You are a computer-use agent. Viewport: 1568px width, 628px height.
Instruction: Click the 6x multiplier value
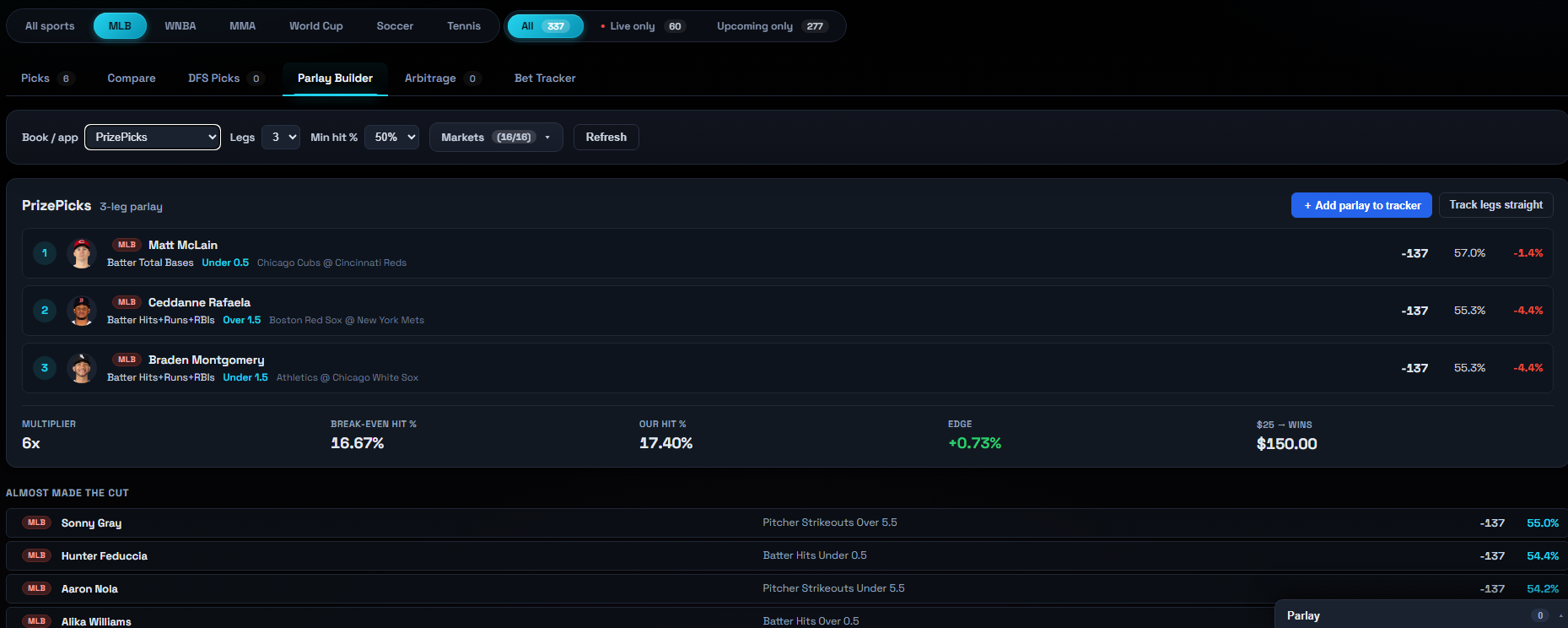(31, 443)
